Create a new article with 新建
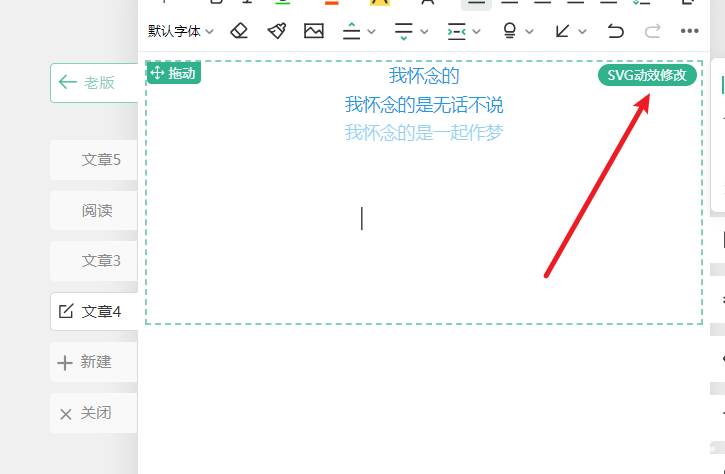The height and width of the screenshot is (474, 725). tap(94, 362)
